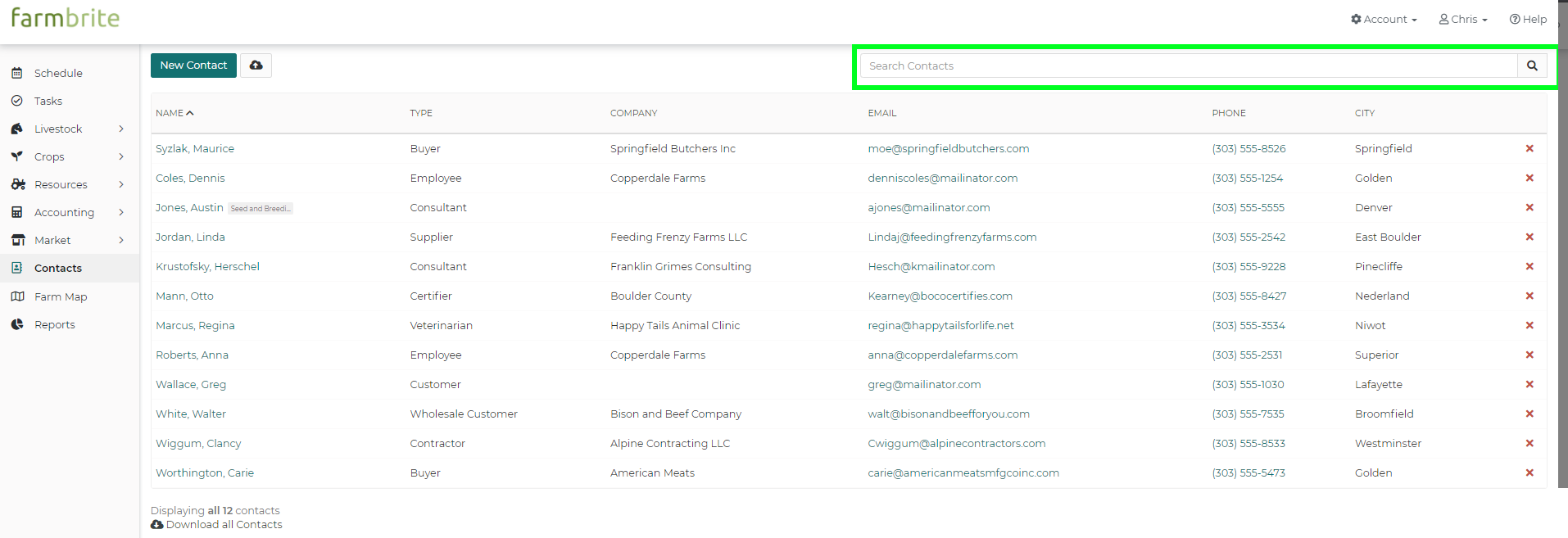Expand the Market submenu chevron

tap(121, 240)
